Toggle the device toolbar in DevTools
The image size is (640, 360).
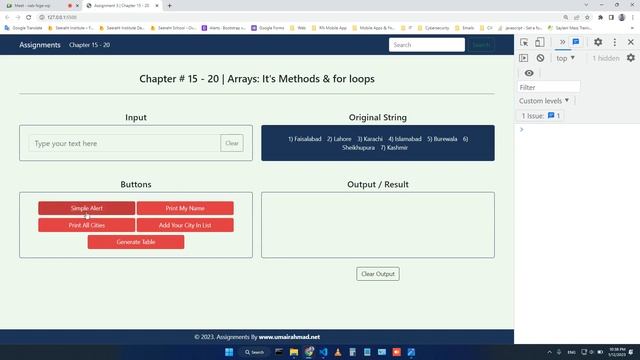(x=540, y=42)
